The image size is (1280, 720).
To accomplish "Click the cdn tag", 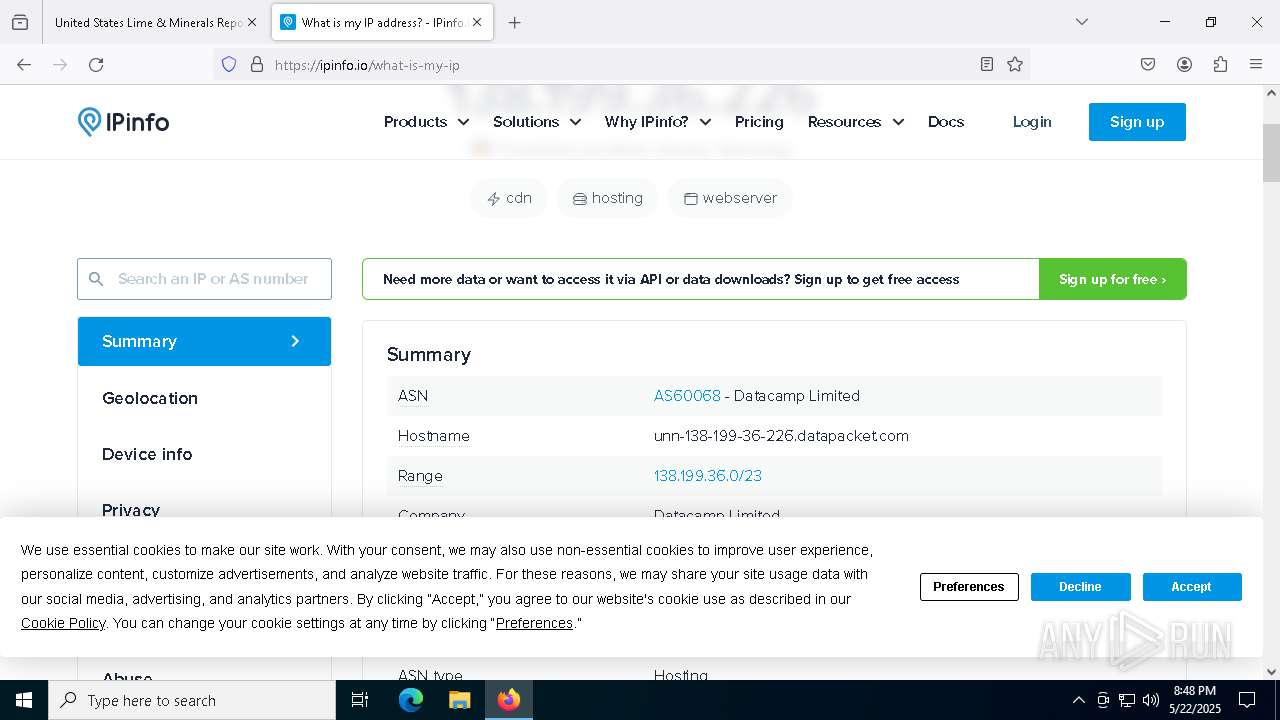I will coord(509,198).
